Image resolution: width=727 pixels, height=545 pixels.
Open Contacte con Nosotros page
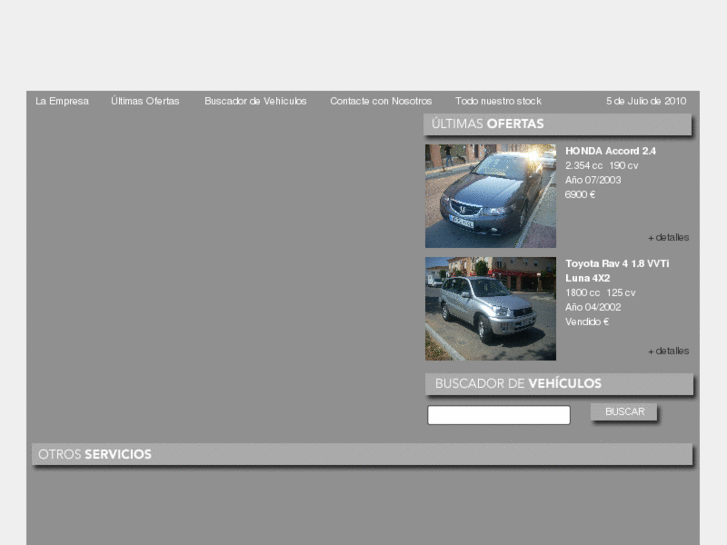click(x=381, y=101)
